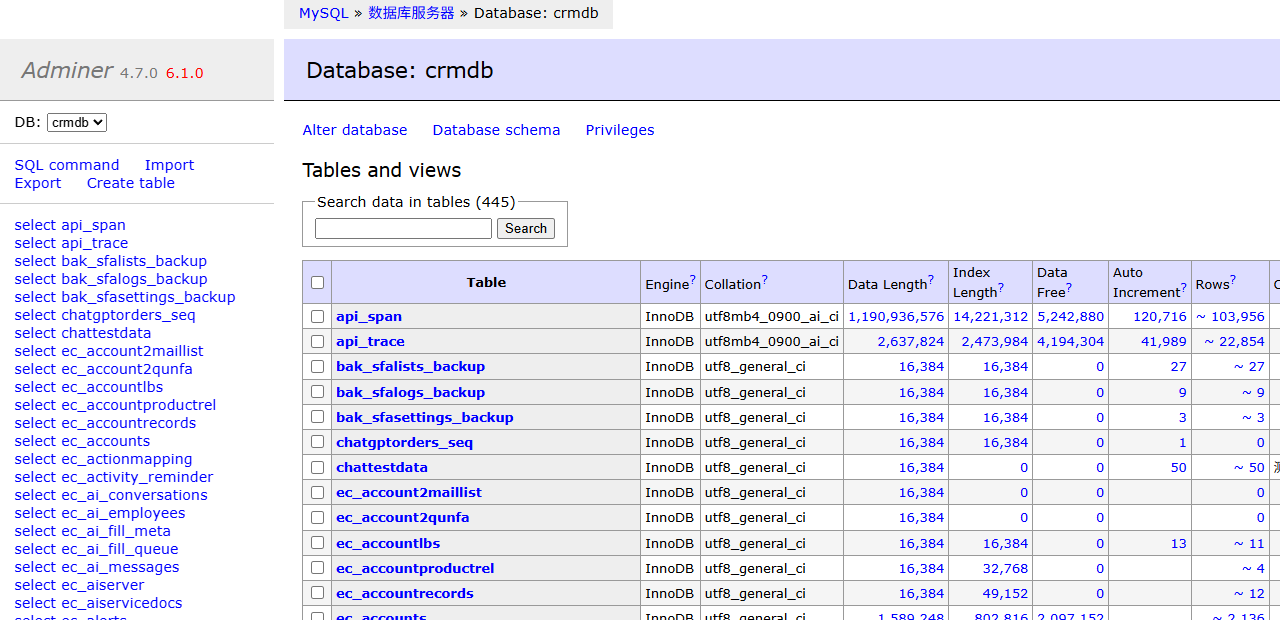Click the Data Free help question mark
Image resolution: width=1280 pixels, height=620 pixels.
coord(1069,287)
